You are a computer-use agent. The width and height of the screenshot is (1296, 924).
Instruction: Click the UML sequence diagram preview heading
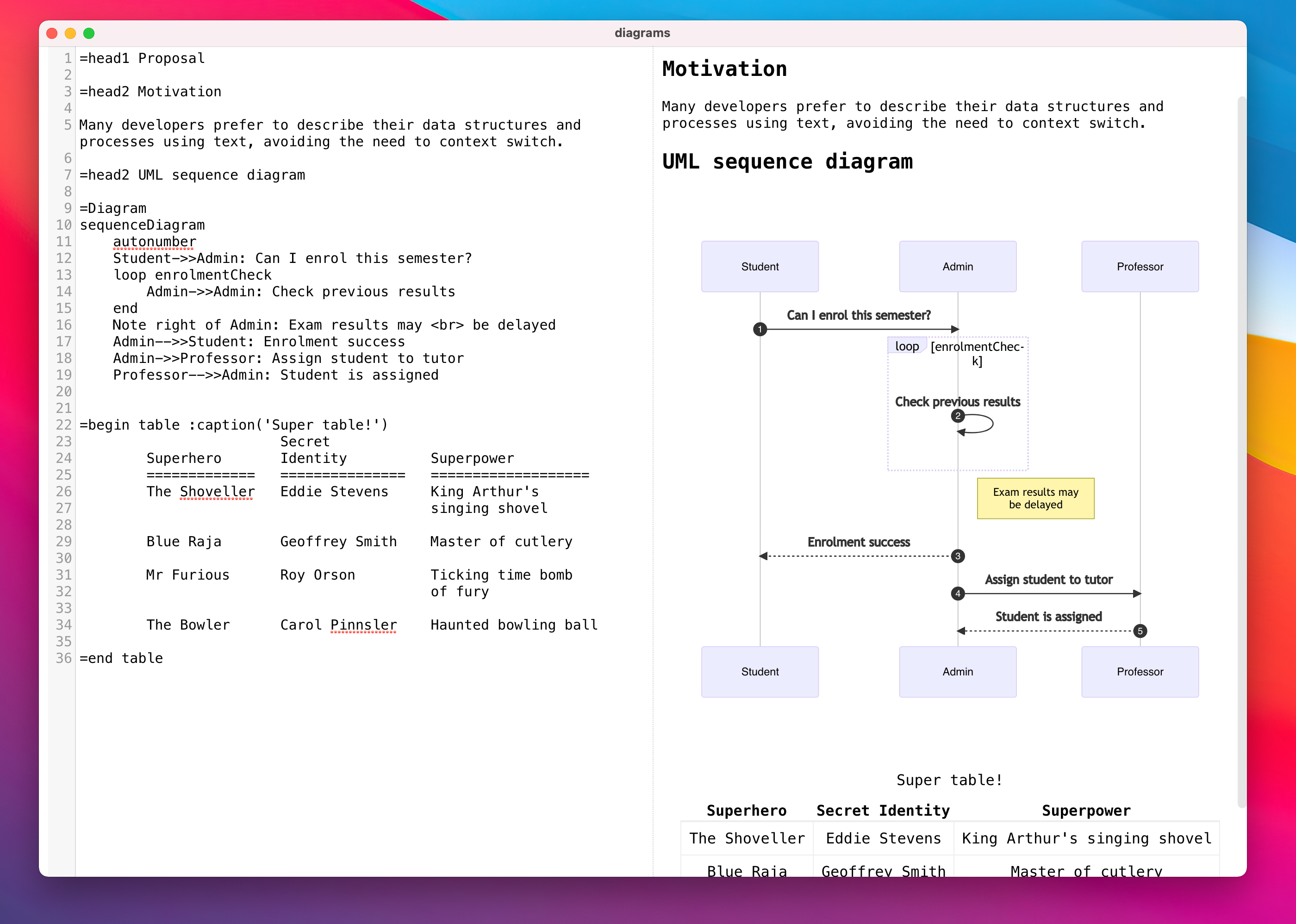coord(787,162)
